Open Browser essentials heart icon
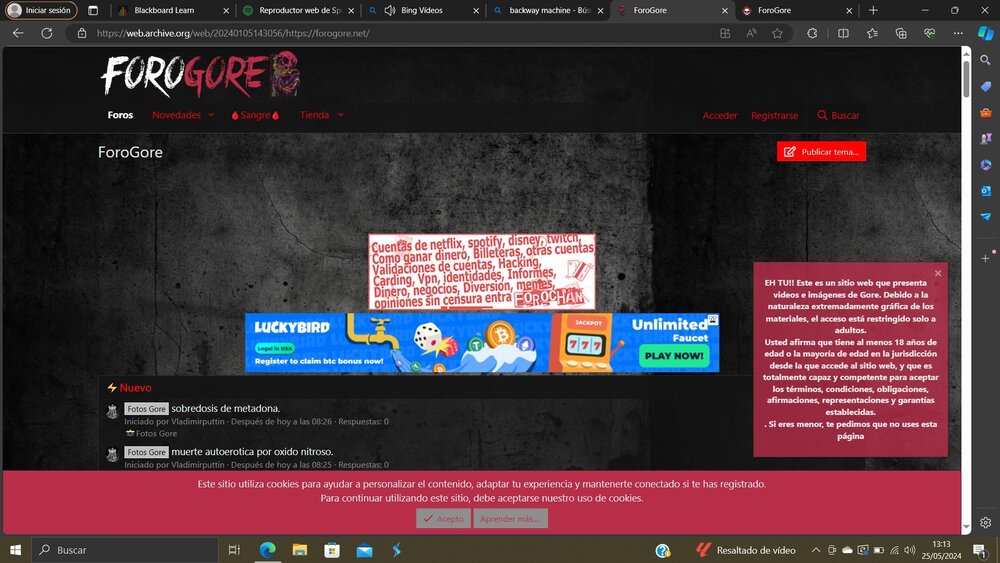Image resolution: width=1000 pixels, height=563 pixels. tap(929, 33)
